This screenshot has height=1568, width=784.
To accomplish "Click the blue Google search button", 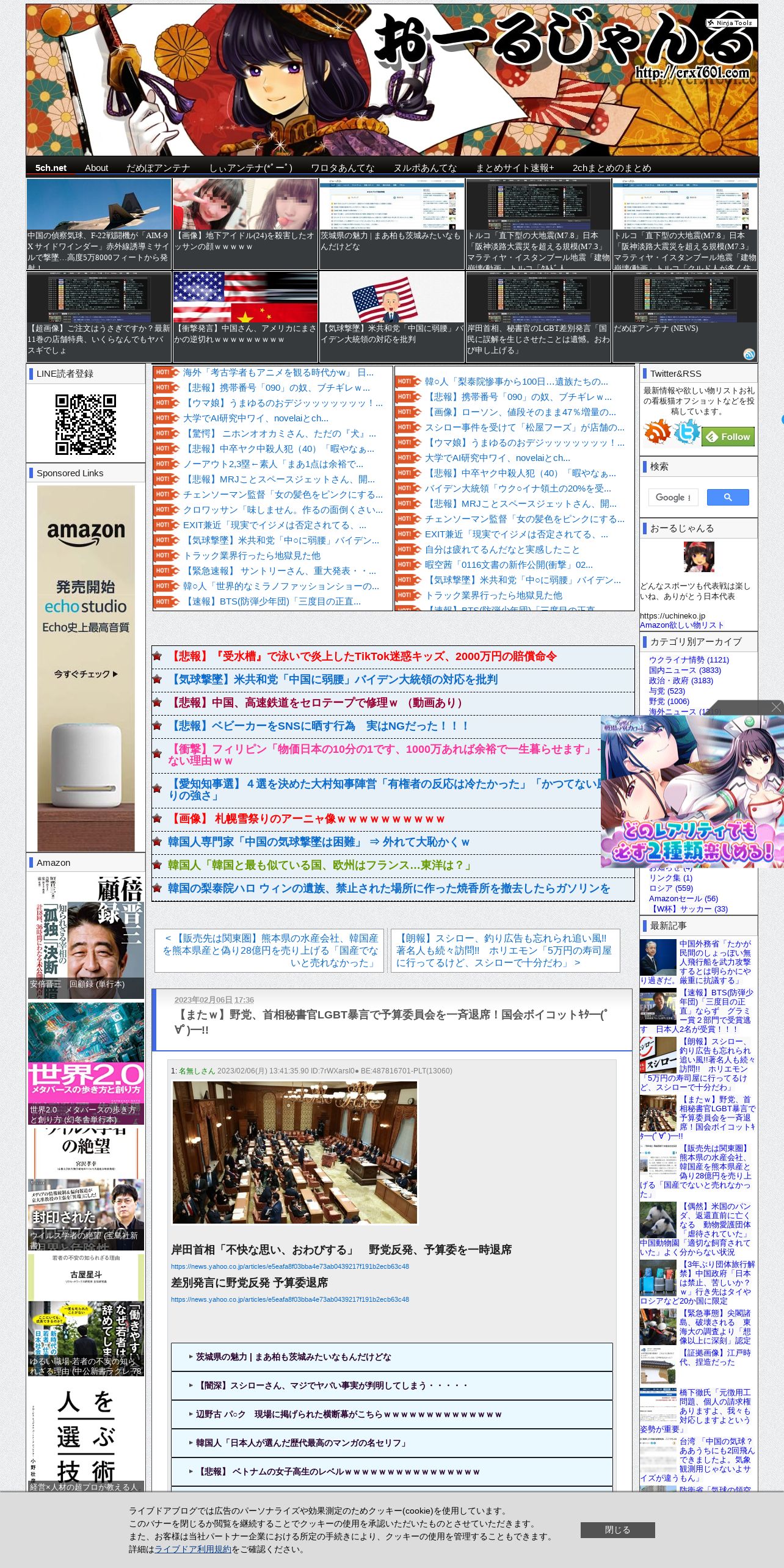I will (x=728, y=497).
